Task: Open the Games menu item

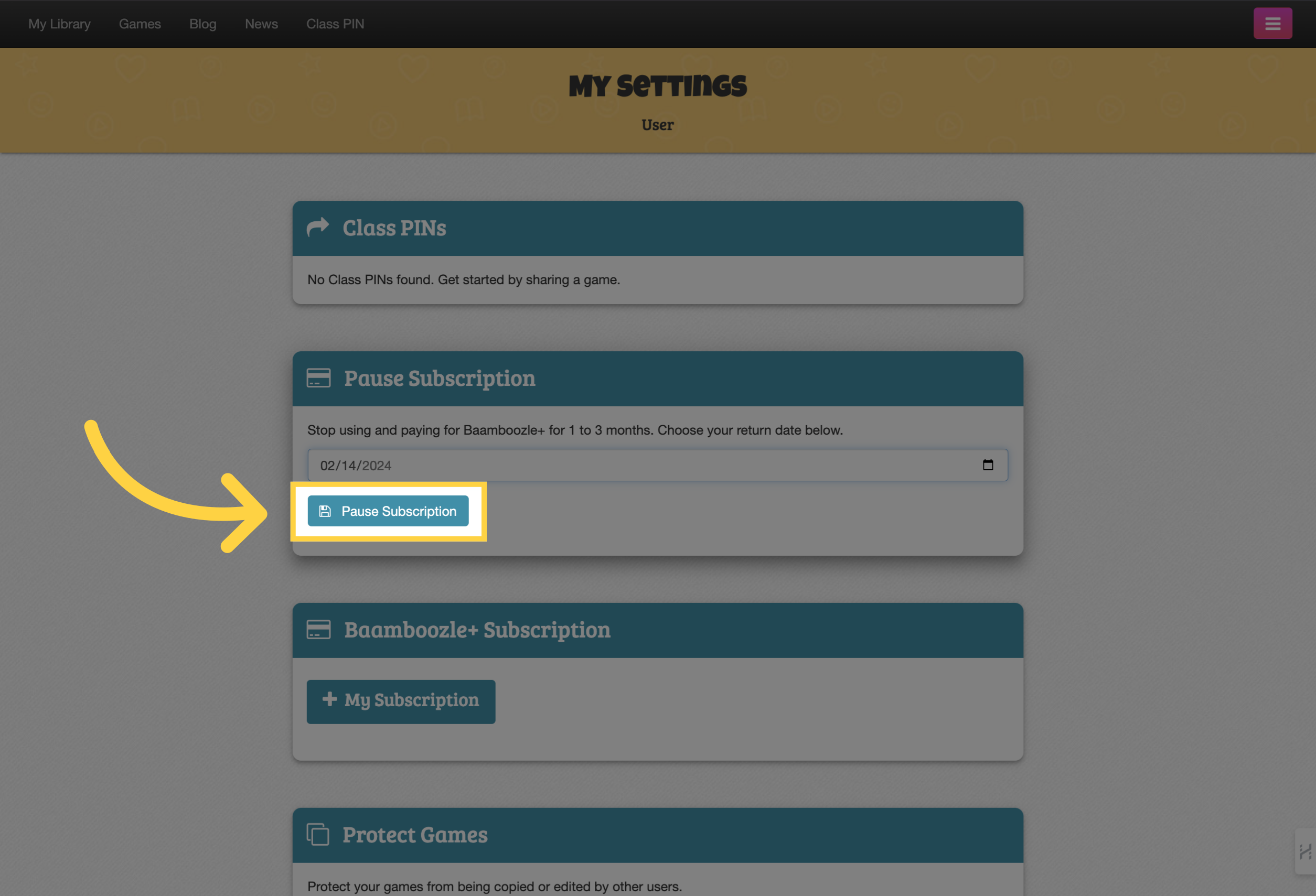Action: [140, 24]
